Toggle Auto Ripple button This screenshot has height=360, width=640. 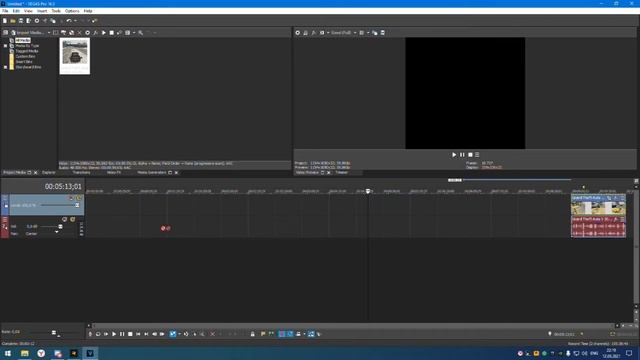pyautogui.click(x=298, y=334)
